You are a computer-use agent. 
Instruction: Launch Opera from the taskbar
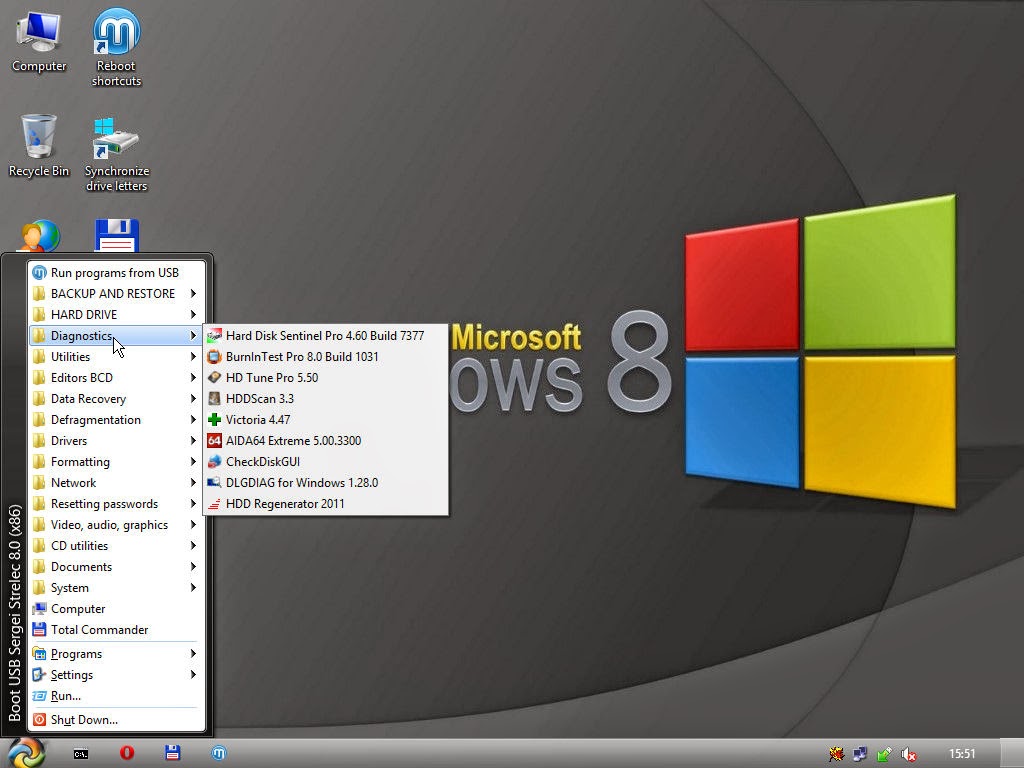coord(127,753)
